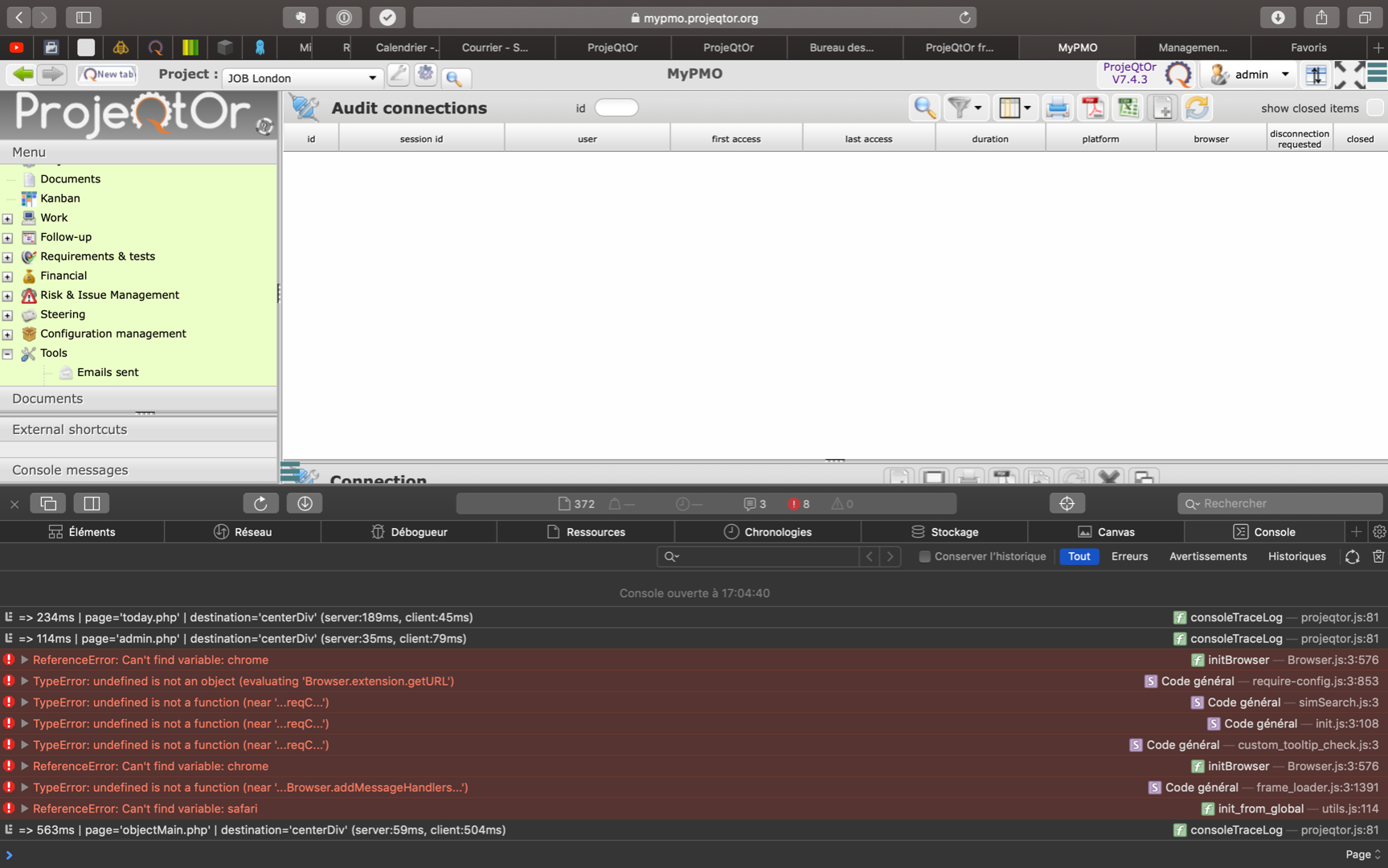The height and width of the screenshot is (868, 1388).
Task: Click the web inspector element picker crosshair
Action: pyautogui.click(x=1067, y=503)
